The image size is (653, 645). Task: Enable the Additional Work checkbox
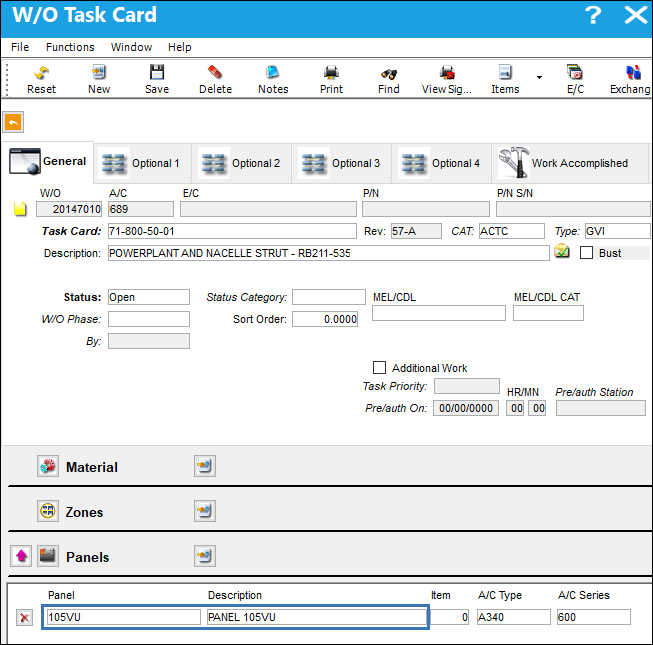(379, 368)
